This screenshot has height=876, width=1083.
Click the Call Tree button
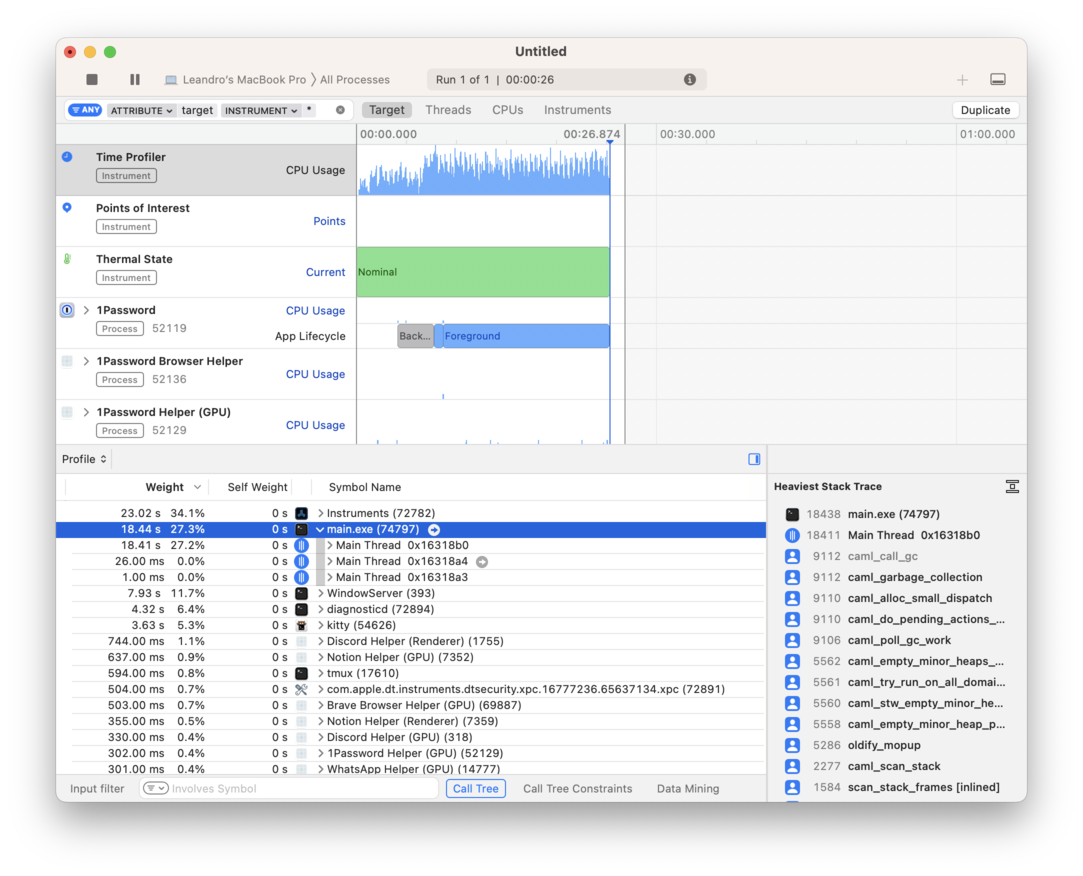click(x=475, y=788)
